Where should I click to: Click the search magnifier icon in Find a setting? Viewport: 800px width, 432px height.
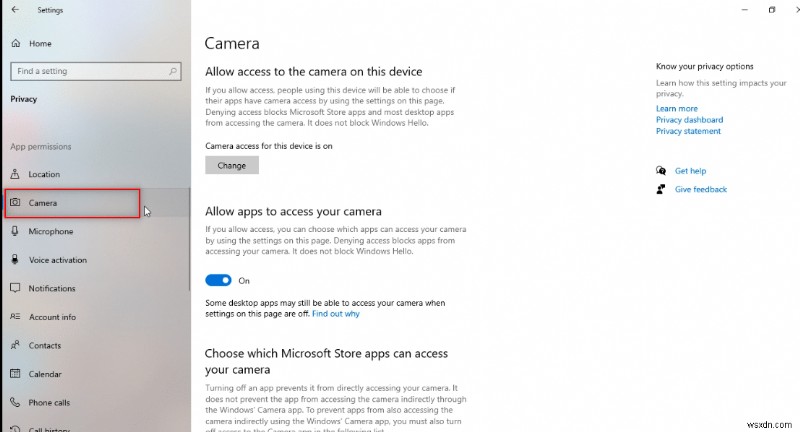click(173, 71)
